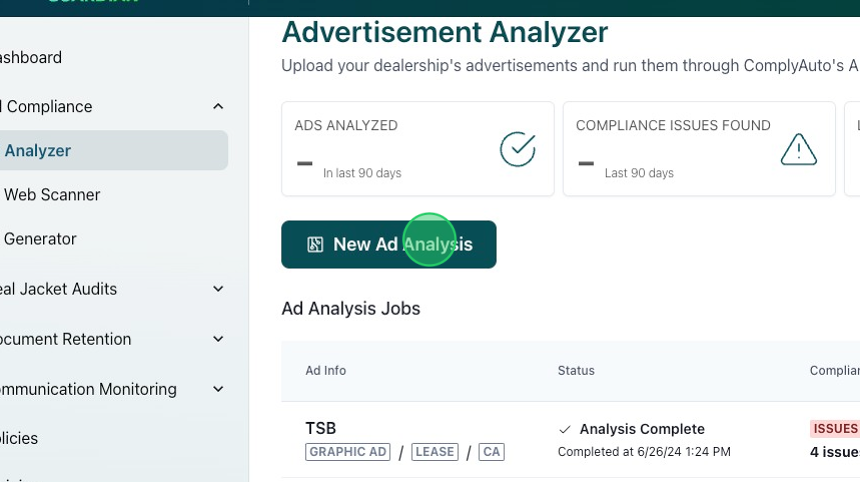Open the Generator sidebar item
This screenshot has height=482, width=860.
pyautogui.click(x=41, y=239)
